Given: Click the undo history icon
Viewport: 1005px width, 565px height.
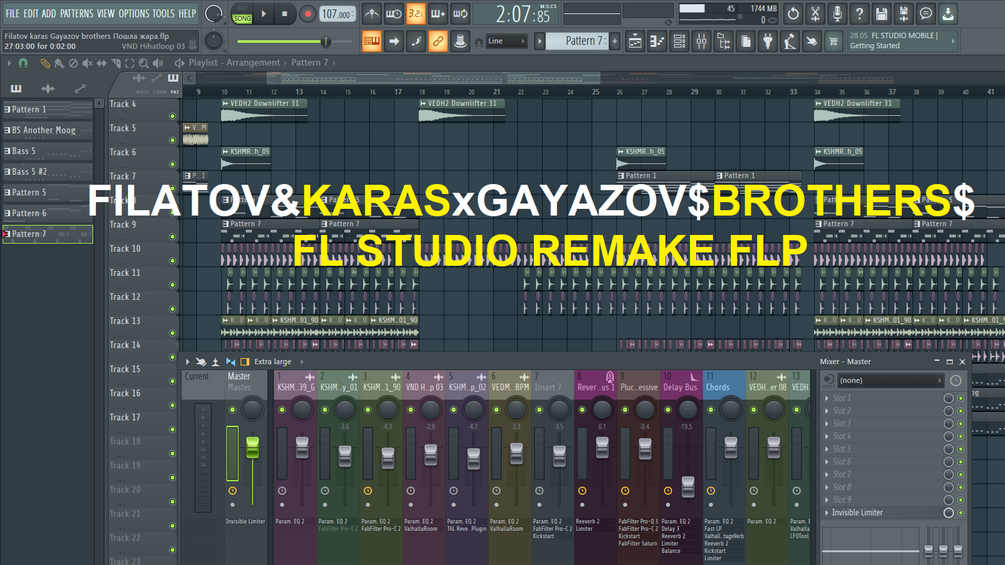Looking at the screenshot, I should [793, 13].
